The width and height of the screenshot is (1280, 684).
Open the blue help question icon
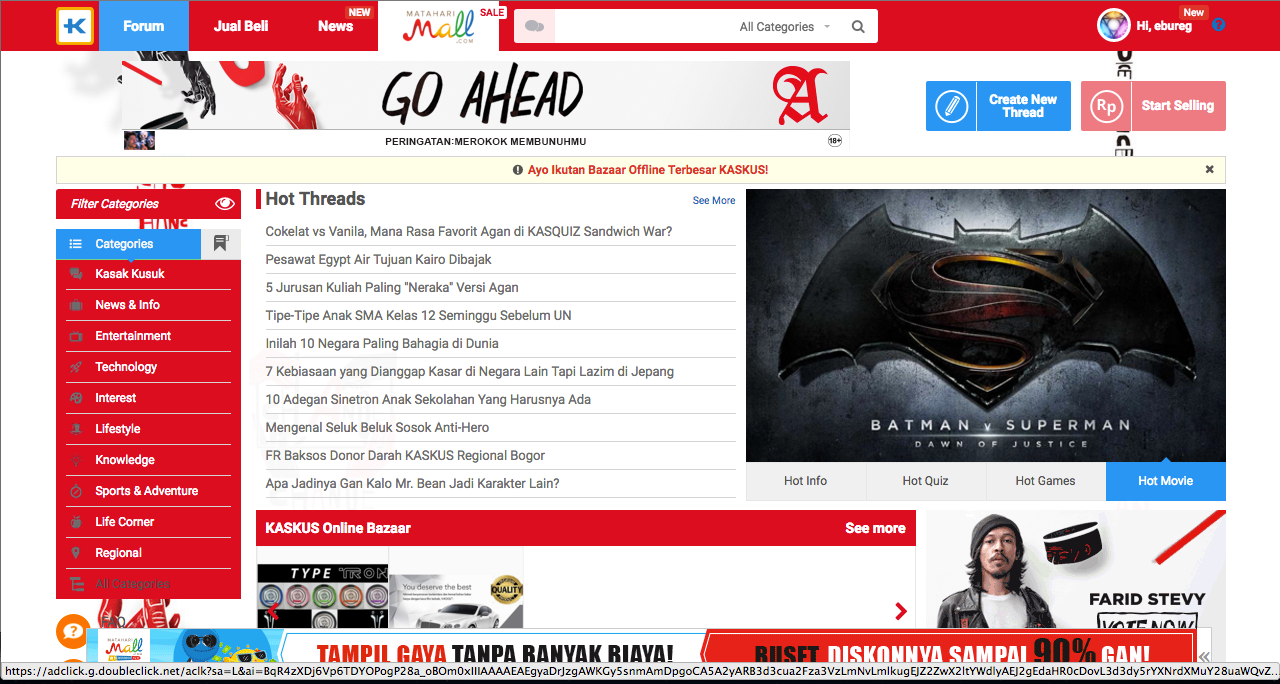[1218, 26]
